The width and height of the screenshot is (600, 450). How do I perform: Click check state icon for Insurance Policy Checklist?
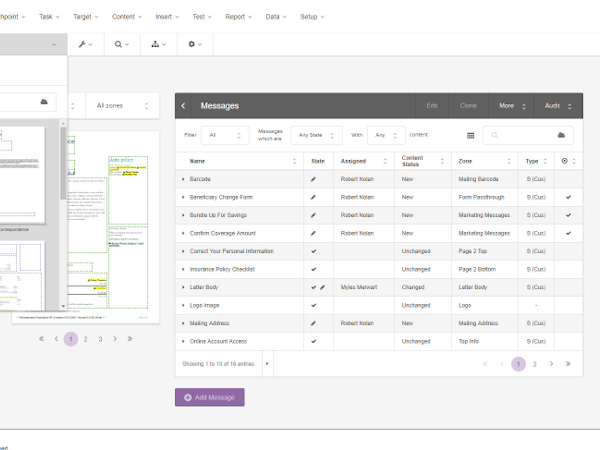click(x=314, y=269)
